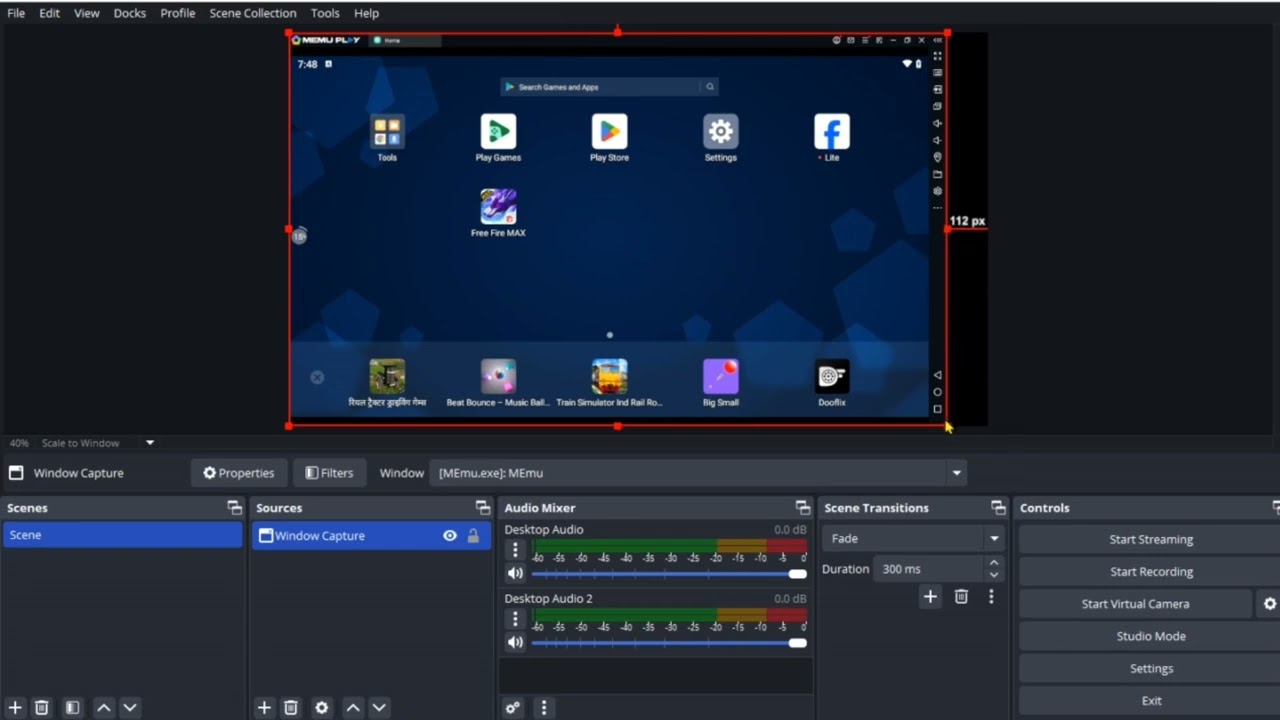Open the Scene Collection menu
Screen dimensions: 1280x720
(253, 13)
